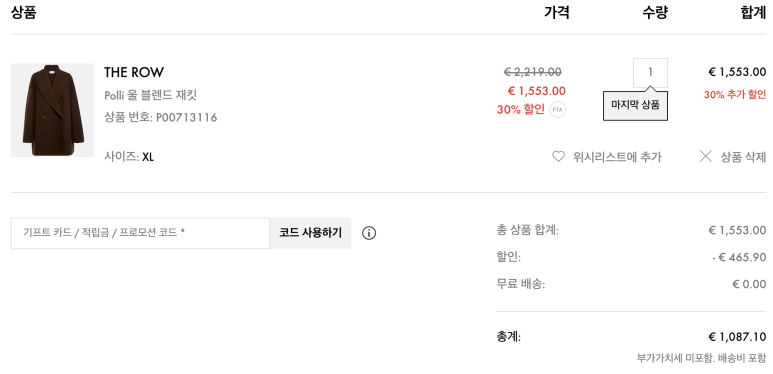Click the struck-through € 2,219.00 price

[x=532, y=72]
